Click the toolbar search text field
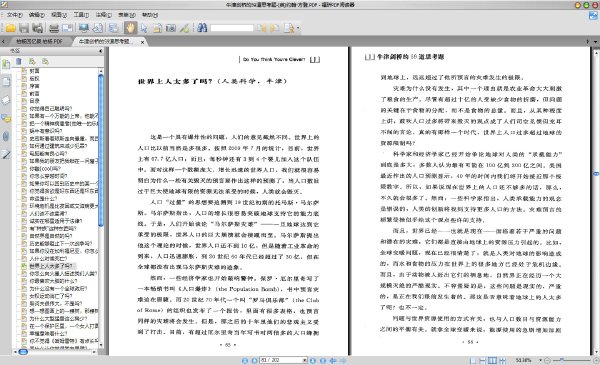The width and height of the screenshot is (600, 365). click(232, 28)
